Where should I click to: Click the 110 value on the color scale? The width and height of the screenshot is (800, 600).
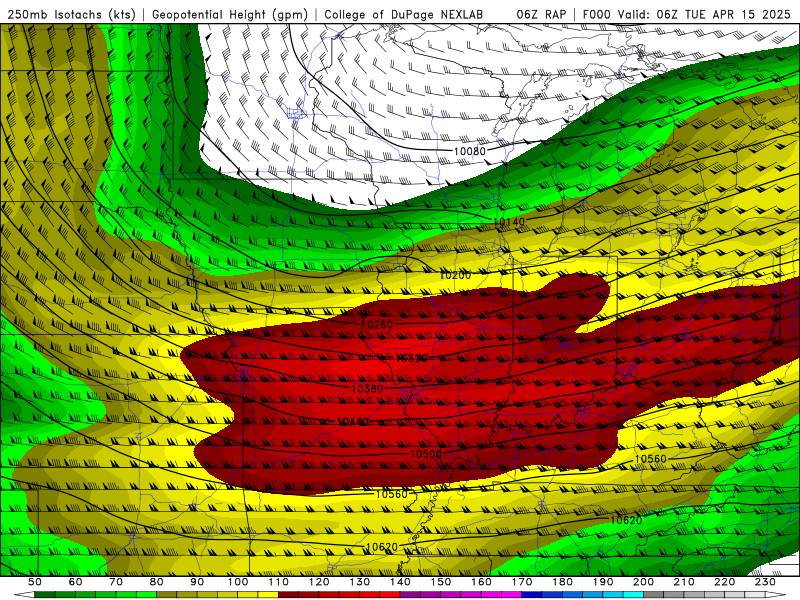point(279,582)
